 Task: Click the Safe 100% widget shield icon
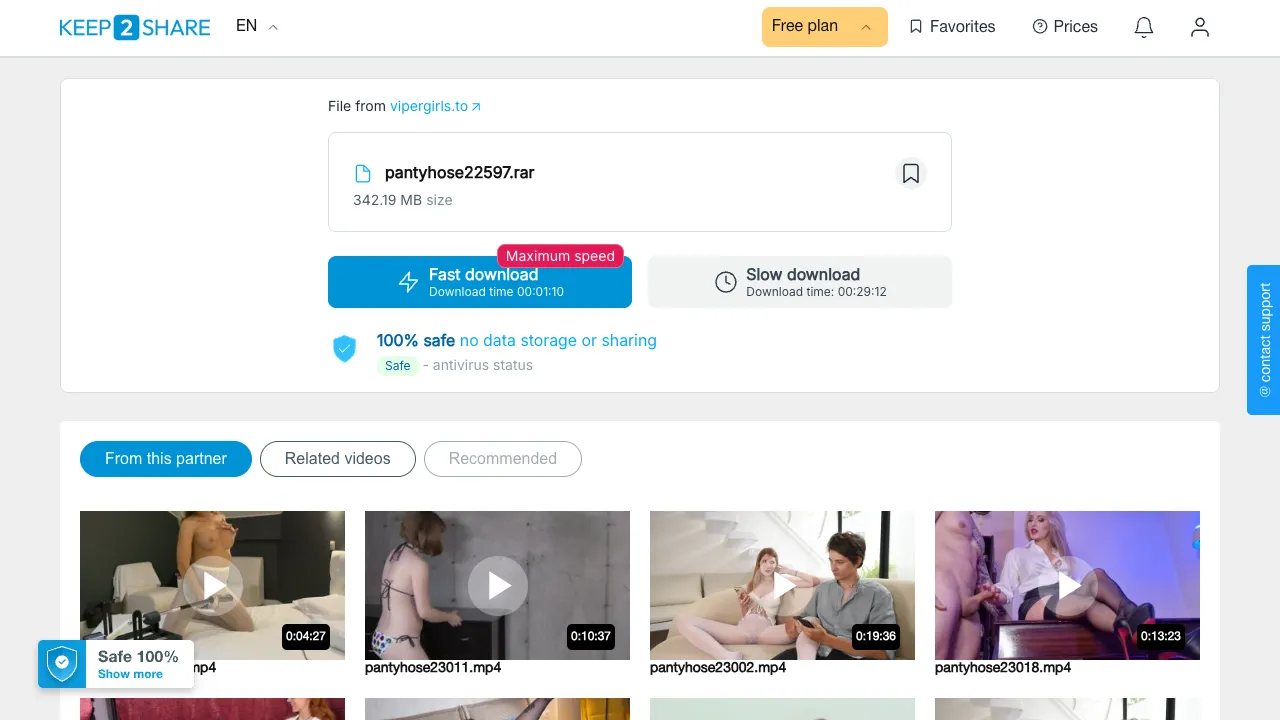click(63, 664)
